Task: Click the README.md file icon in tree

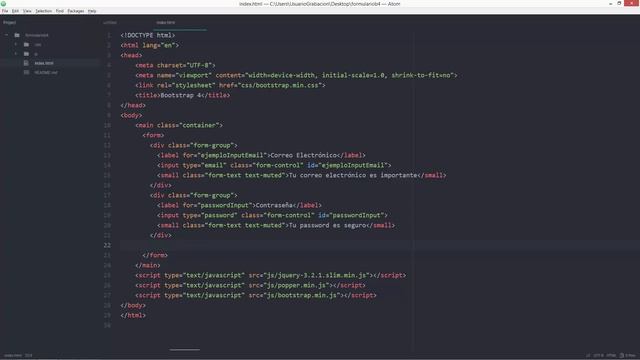Action: click(x=26, y=72)
